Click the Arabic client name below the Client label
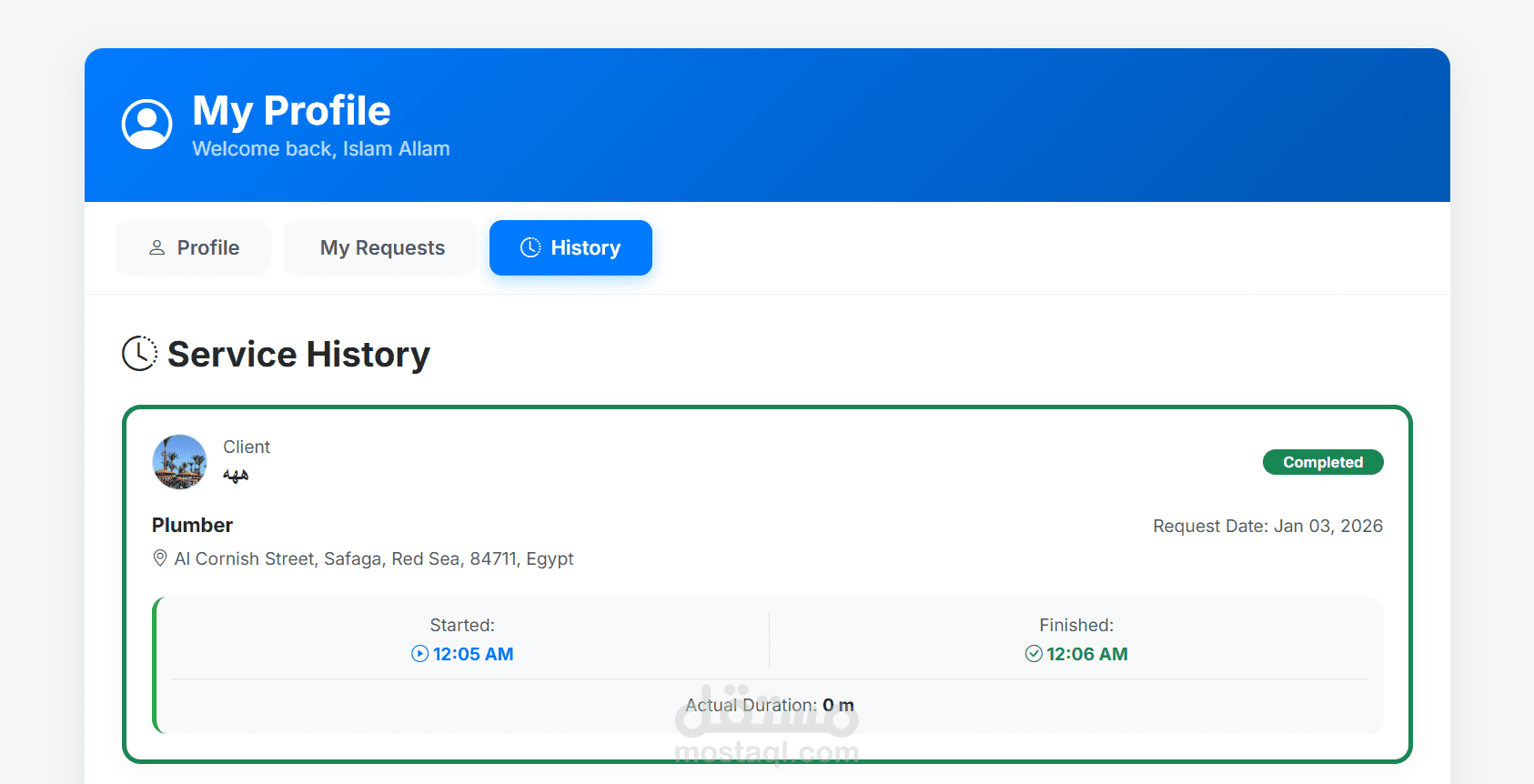1534x784 pixels. pyautogui.click(x=236, y=475)
